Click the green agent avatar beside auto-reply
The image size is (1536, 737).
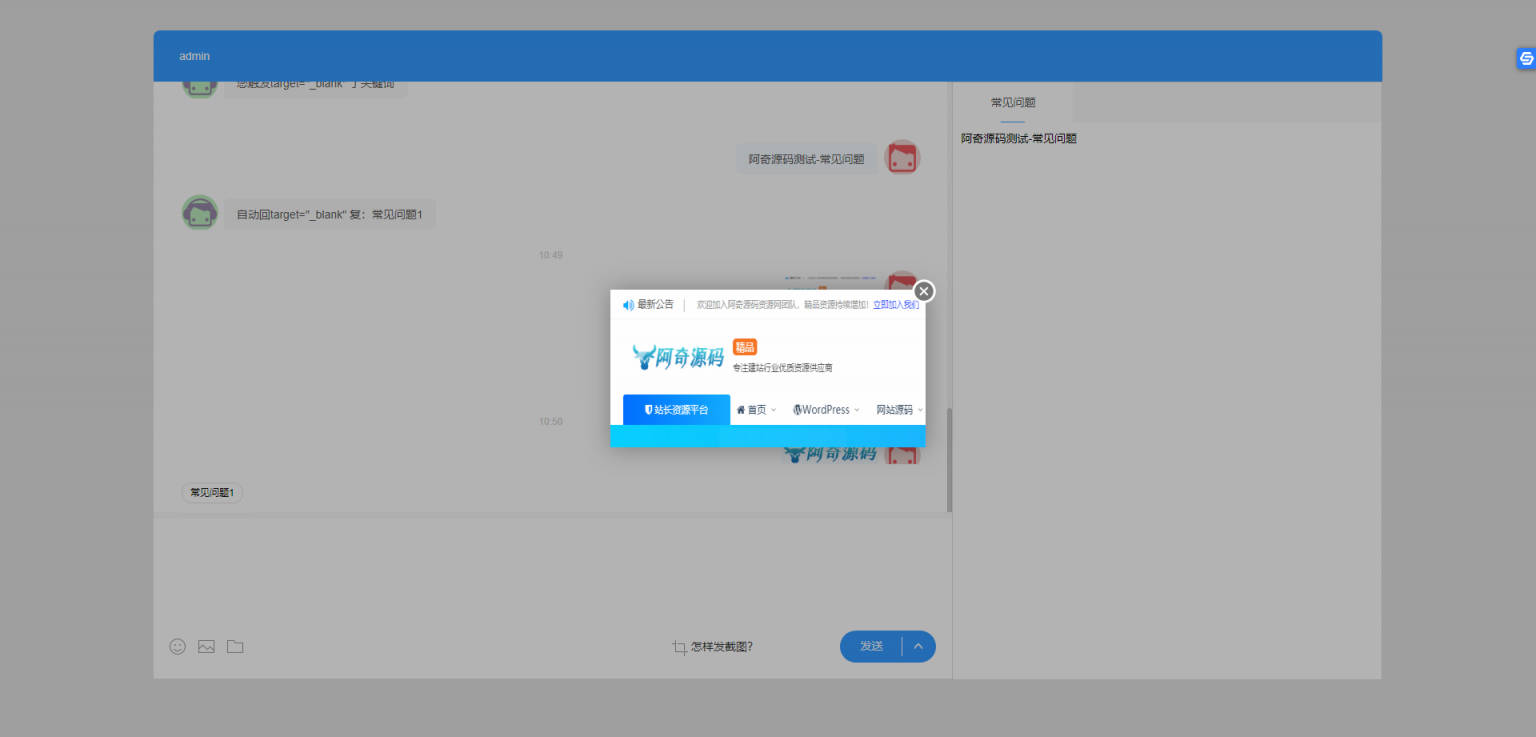200,213
